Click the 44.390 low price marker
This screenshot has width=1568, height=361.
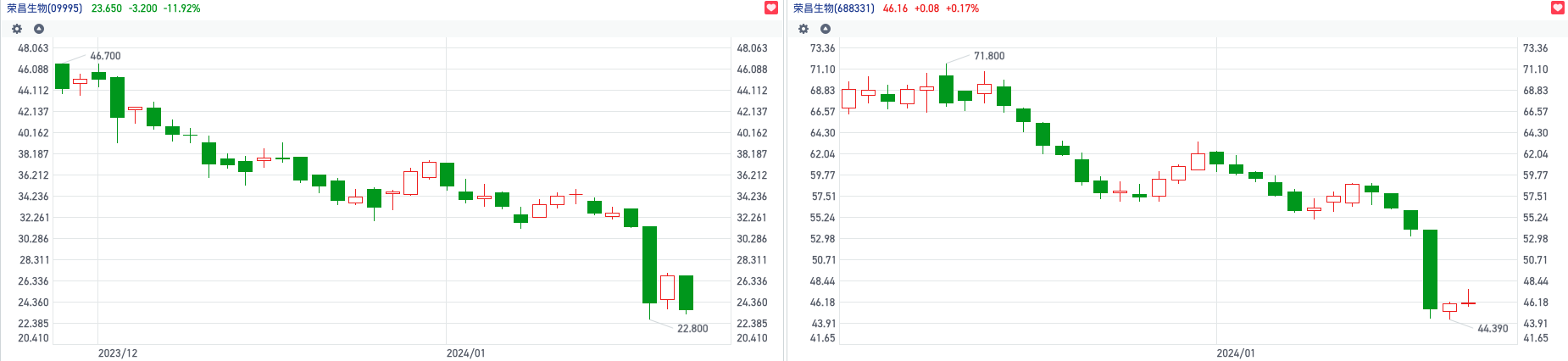click(x=1493, y=329)
